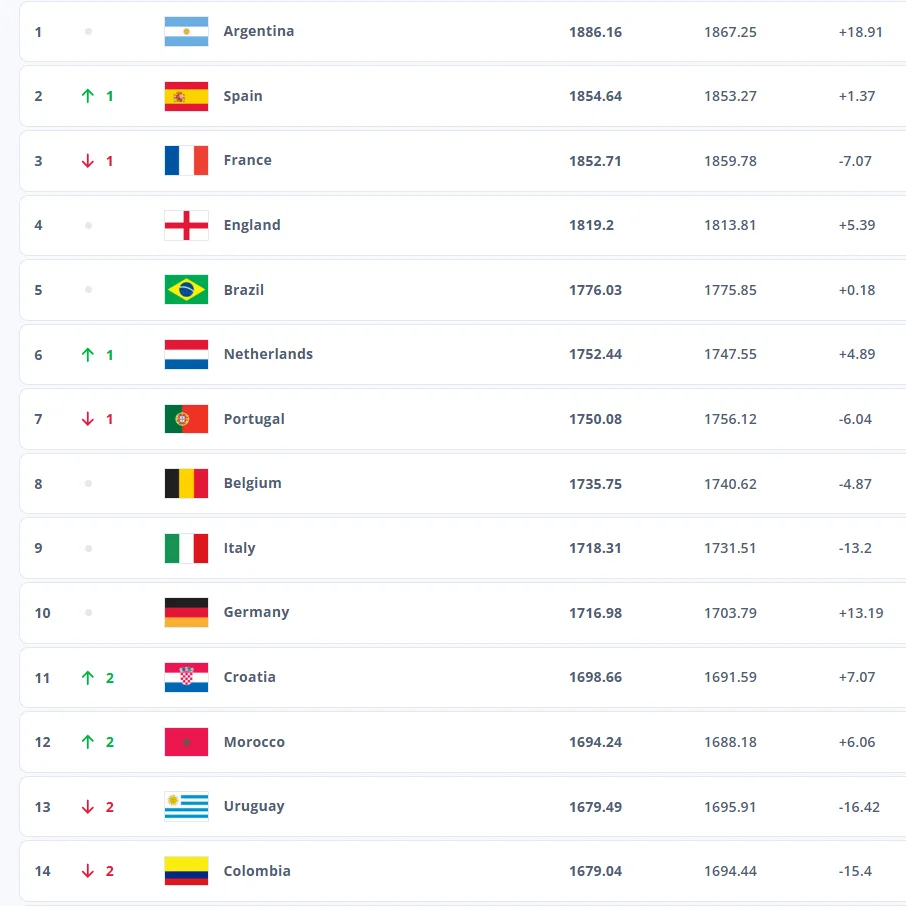Click Argentina's total points 1886.16
Screen dimensions: 906x906
[595, 32]
